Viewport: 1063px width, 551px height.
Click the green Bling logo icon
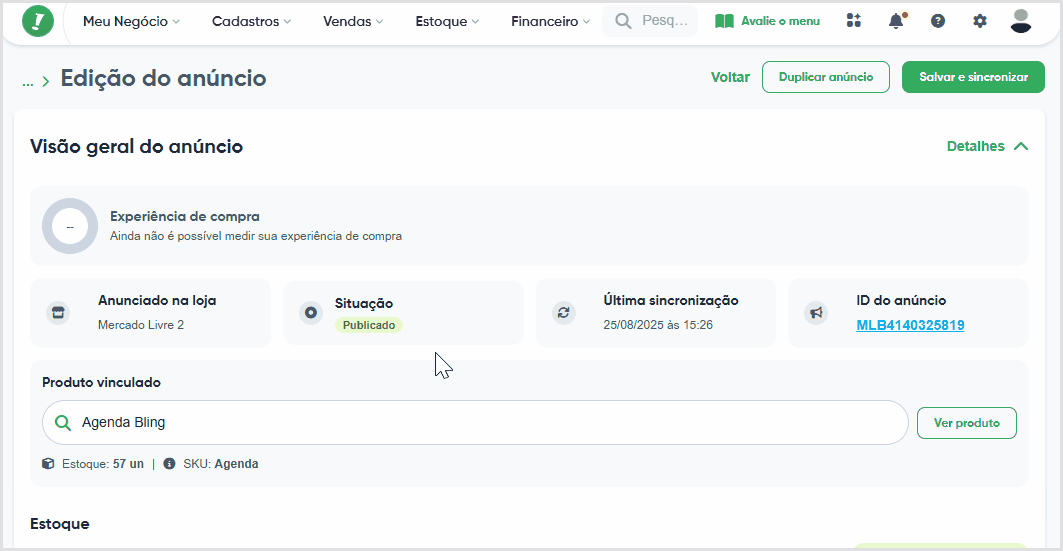pyautogui.click(x=38, y=21)
